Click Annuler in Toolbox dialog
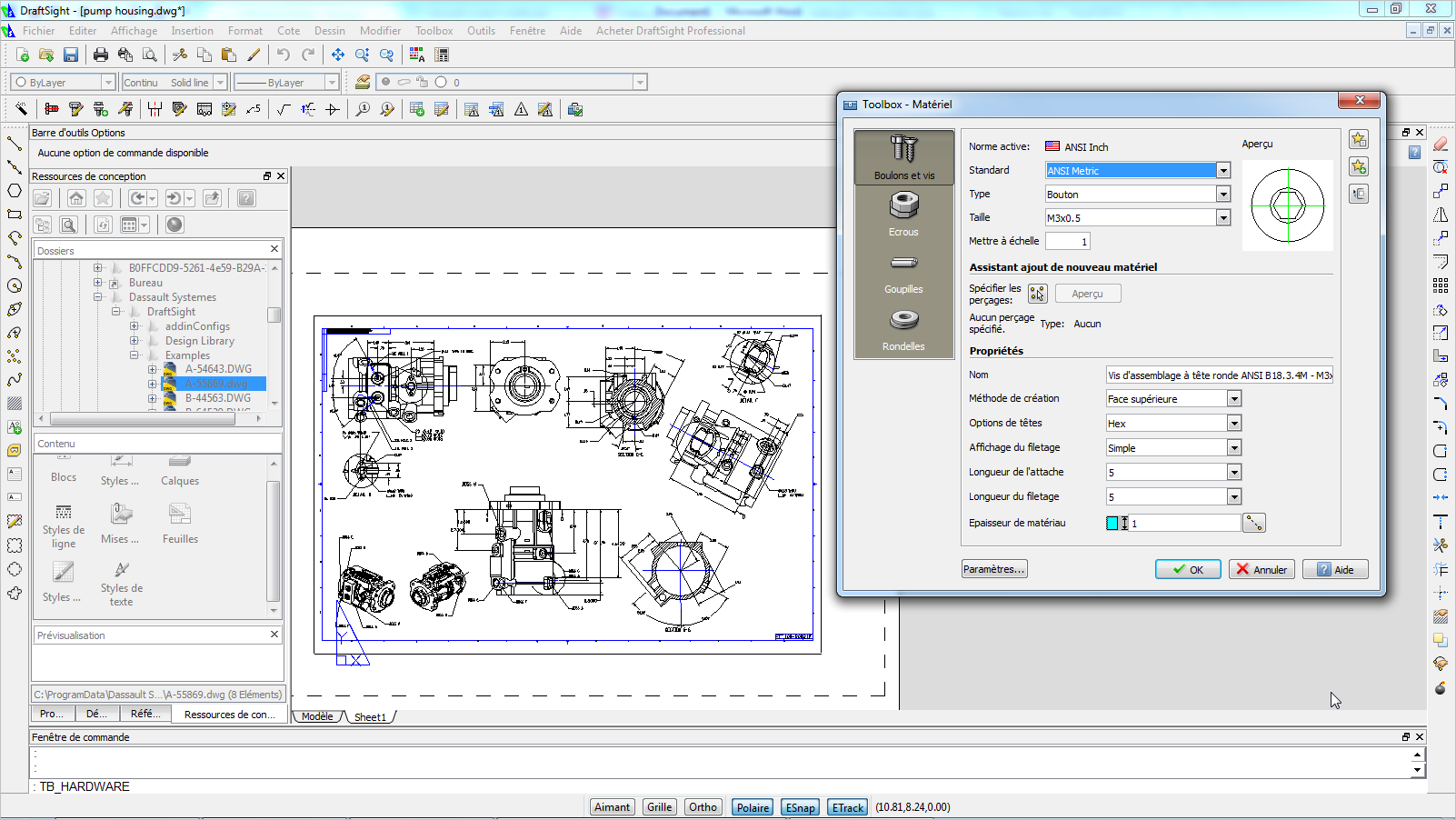 [x=1262, y=569]
